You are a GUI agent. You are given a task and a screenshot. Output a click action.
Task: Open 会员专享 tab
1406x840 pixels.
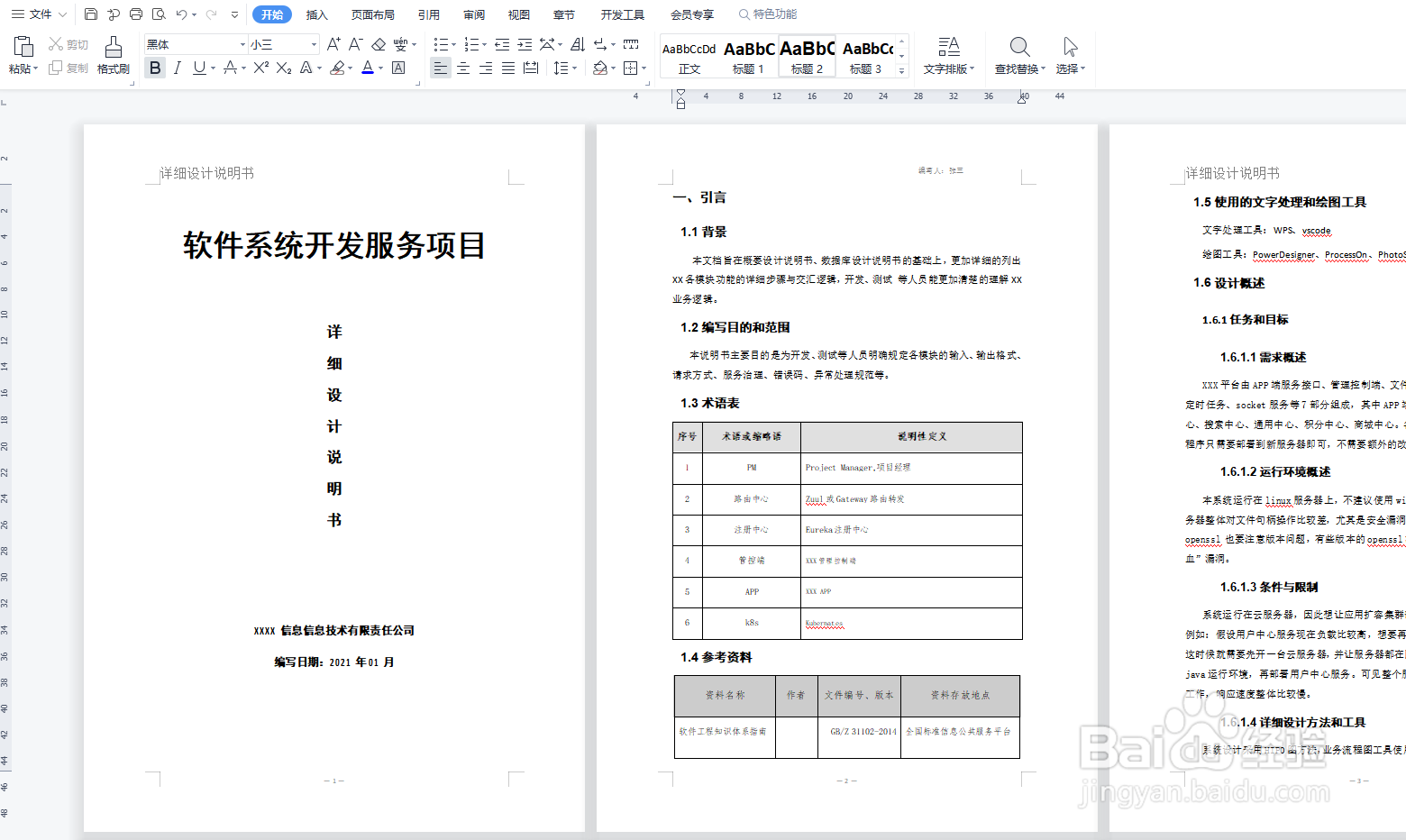692,14
